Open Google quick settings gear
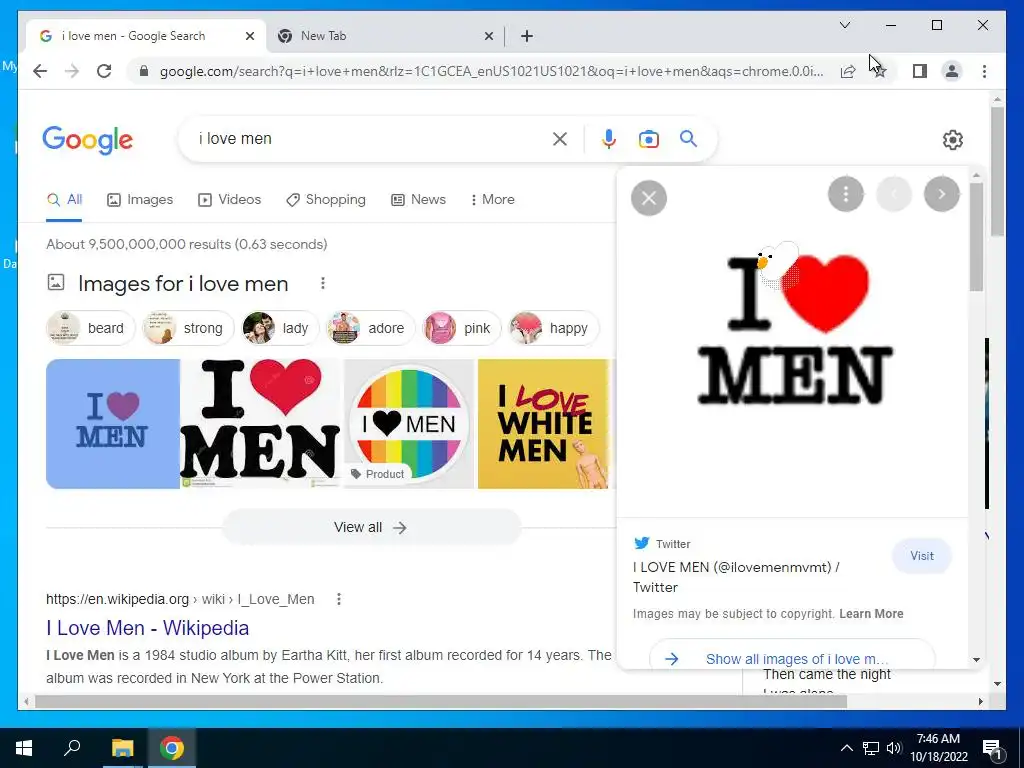 [x=953, y=140]
